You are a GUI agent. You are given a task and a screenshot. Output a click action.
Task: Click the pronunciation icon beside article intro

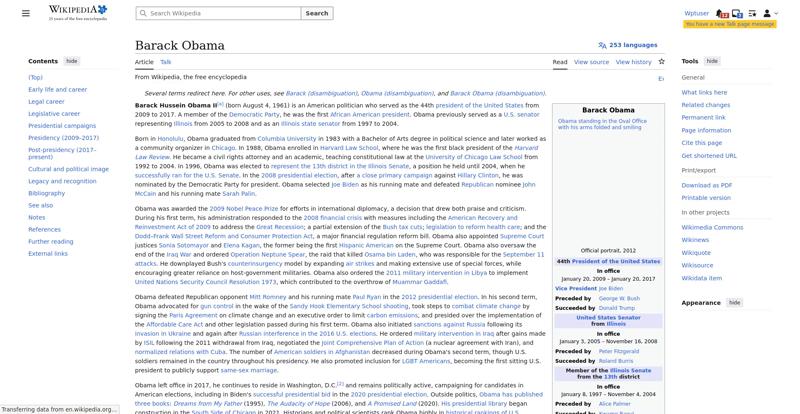pos(660,78)
